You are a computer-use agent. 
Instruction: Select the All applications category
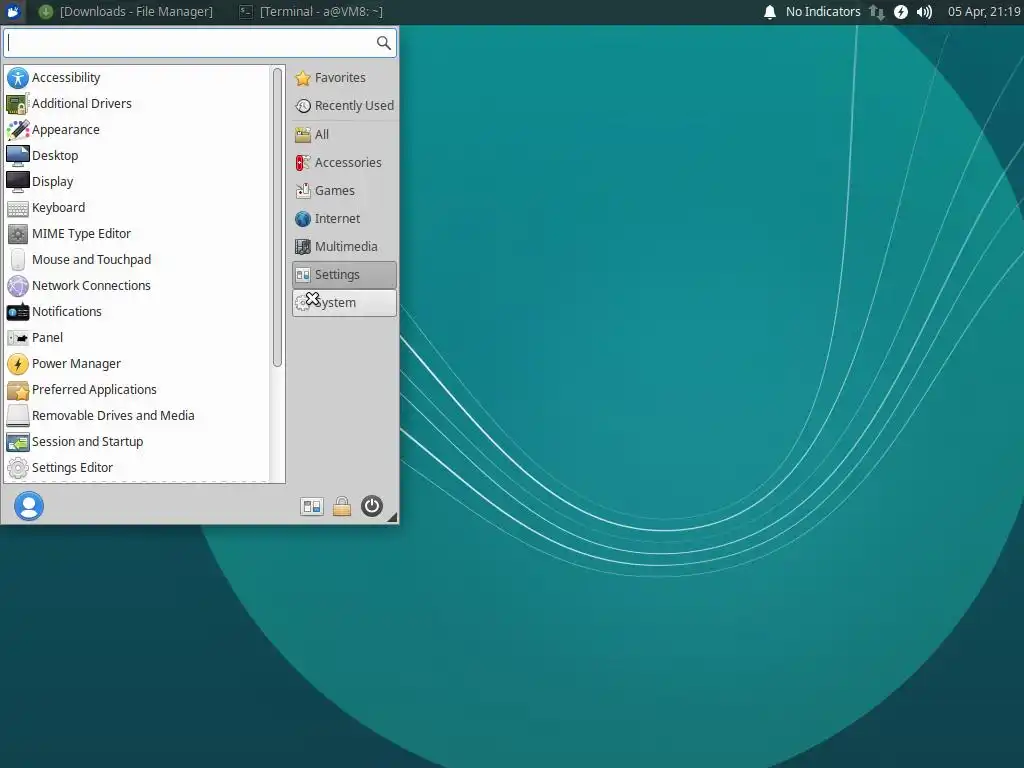coord(344,135)
